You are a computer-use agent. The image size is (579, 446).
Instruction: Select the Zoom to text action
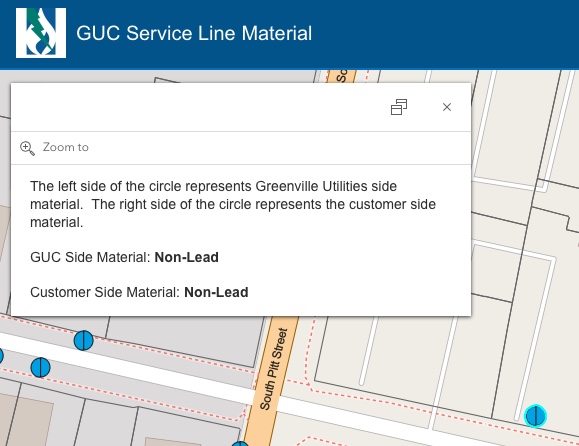(66, 147)
